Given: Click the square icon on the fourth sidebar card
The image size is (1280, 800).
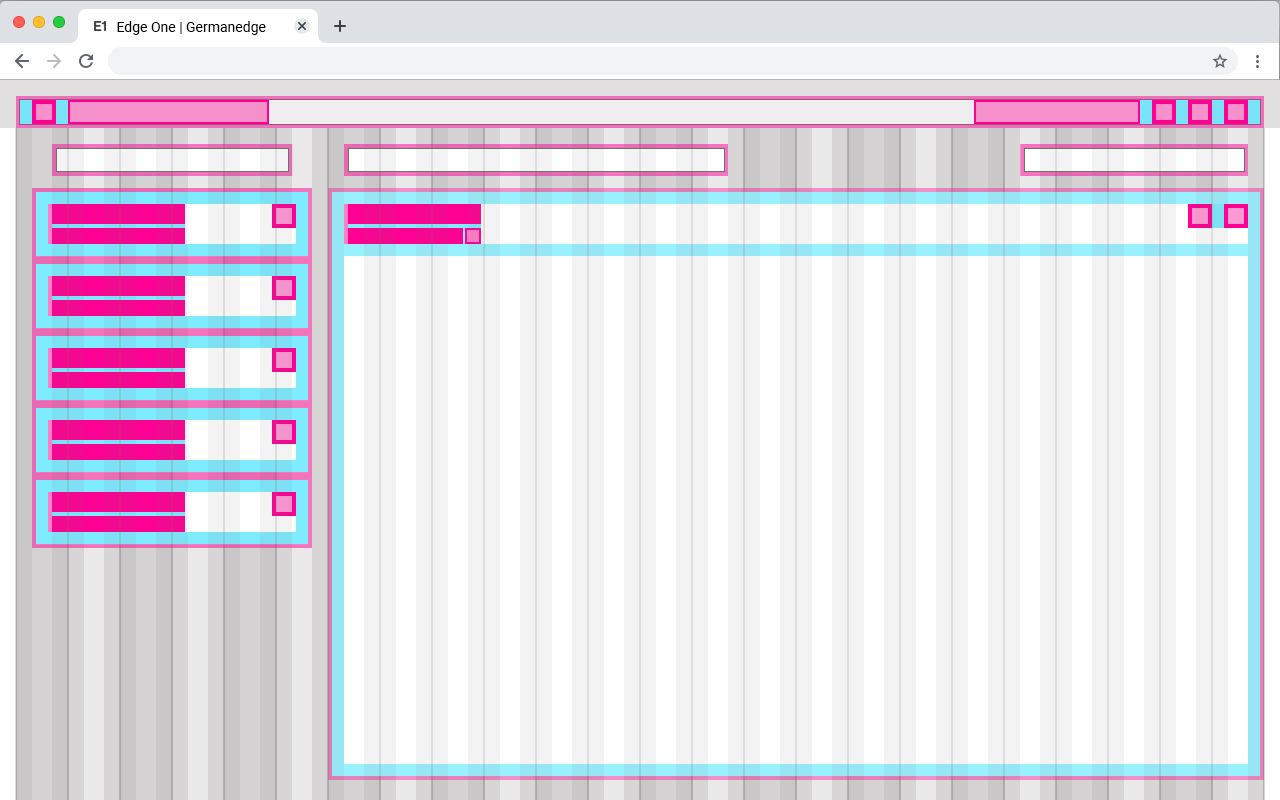Looking at the screenshot, I should pyautogui.click(x=284, y=432).
